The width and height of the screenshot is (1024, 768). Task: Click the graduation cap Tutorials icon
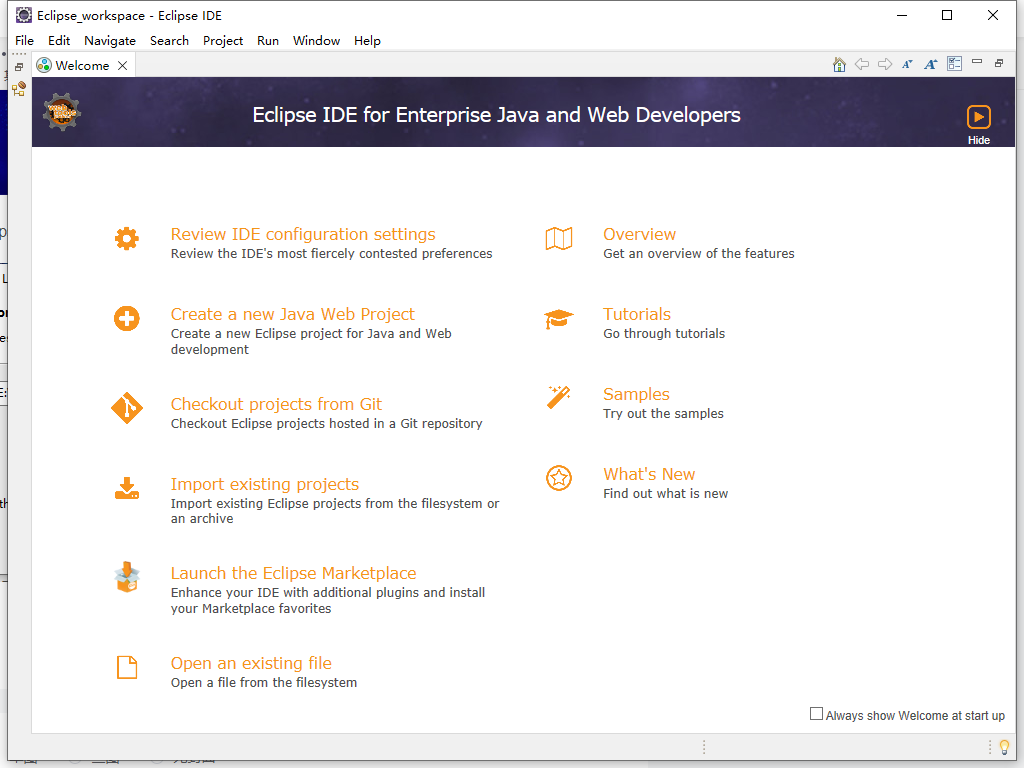[558, 319]
